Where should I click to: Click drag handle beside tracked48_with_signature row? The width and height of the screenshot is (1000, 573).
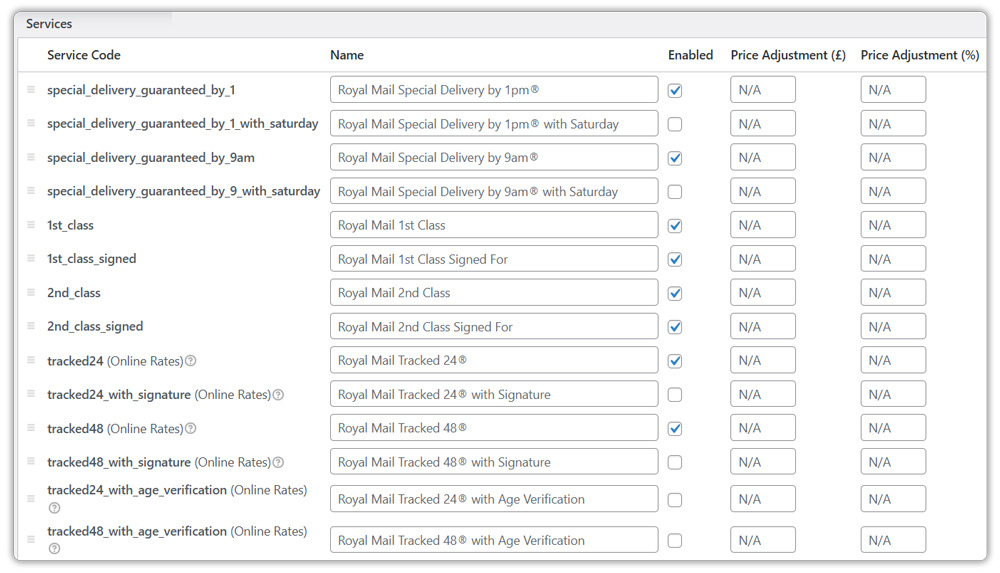[x=31, y=461]
